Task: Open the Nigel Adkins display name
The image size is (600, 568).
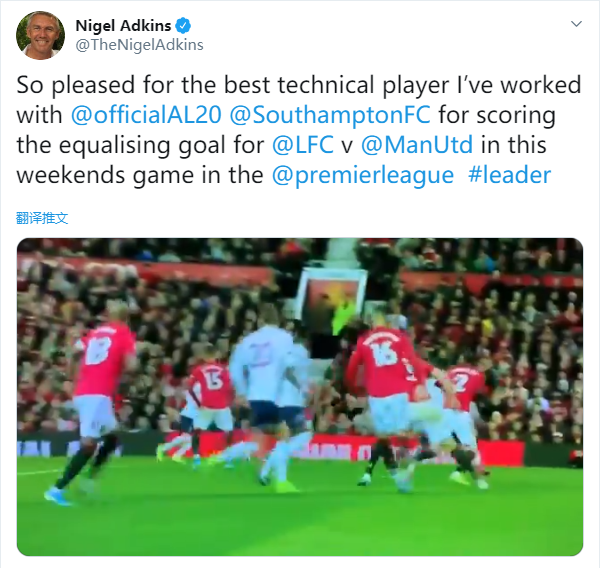Action: pyautogui.click(x=123, y=26)
